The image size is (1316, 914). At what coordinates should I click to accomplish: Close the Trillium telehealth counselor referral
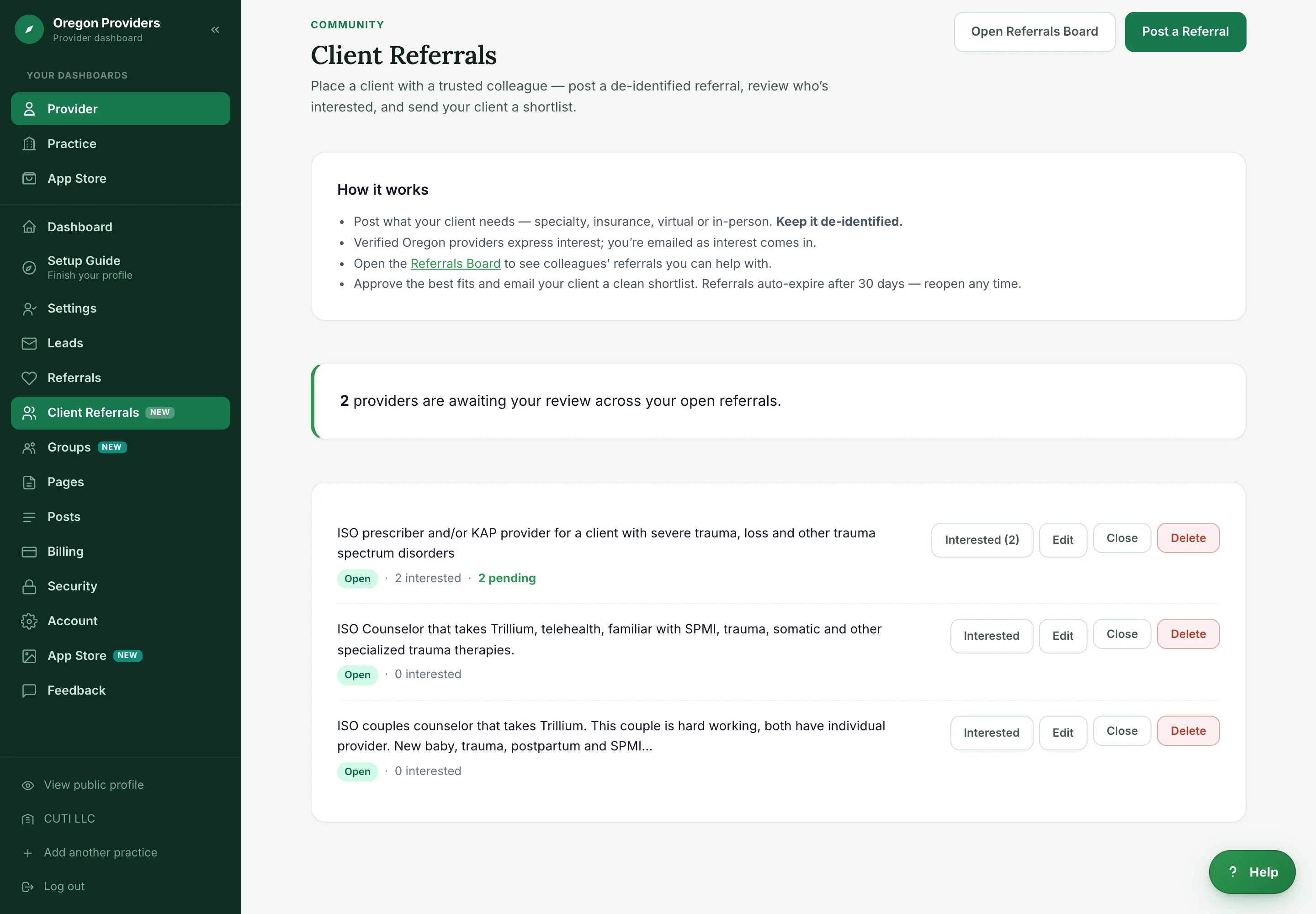(x=1121, y=634)
